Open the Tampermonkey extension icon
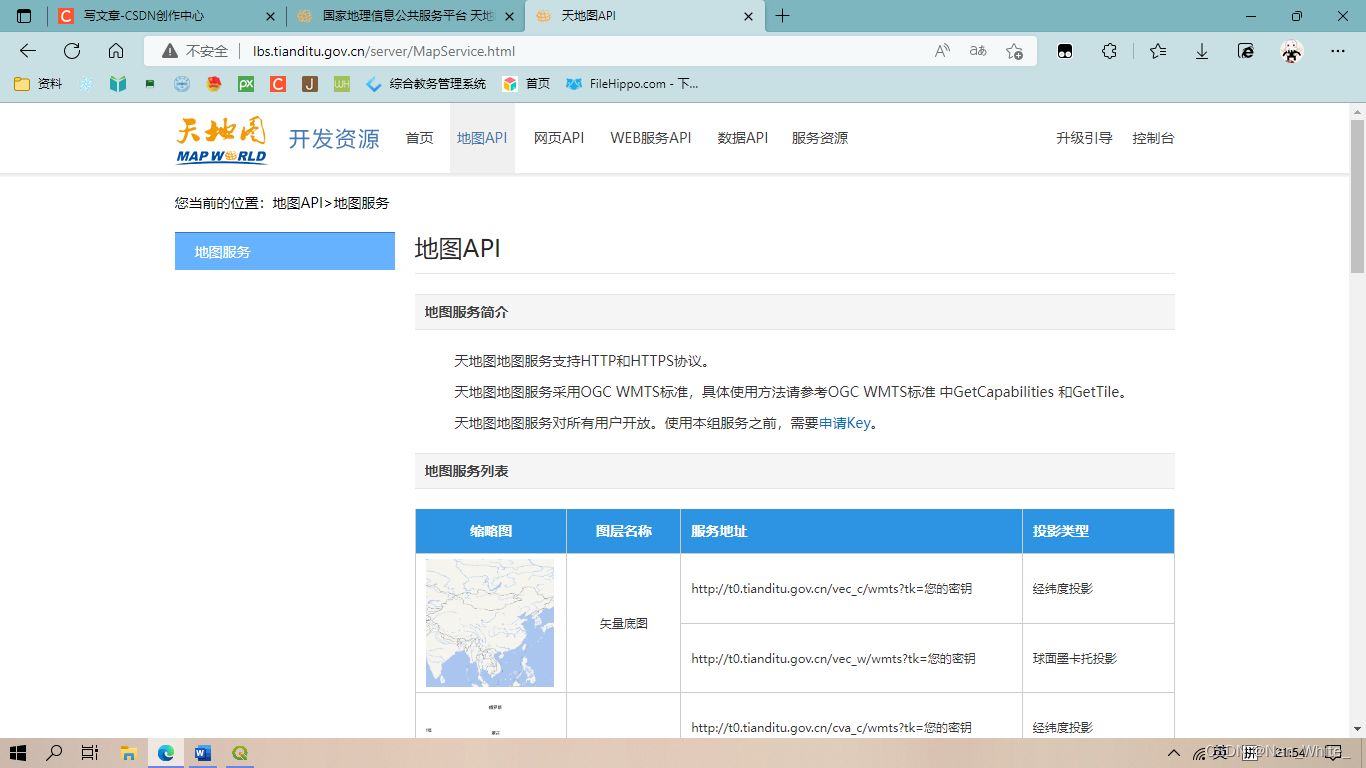Image resolution: width=1366 pixels, height=768 pixels. click(1065, 51)
